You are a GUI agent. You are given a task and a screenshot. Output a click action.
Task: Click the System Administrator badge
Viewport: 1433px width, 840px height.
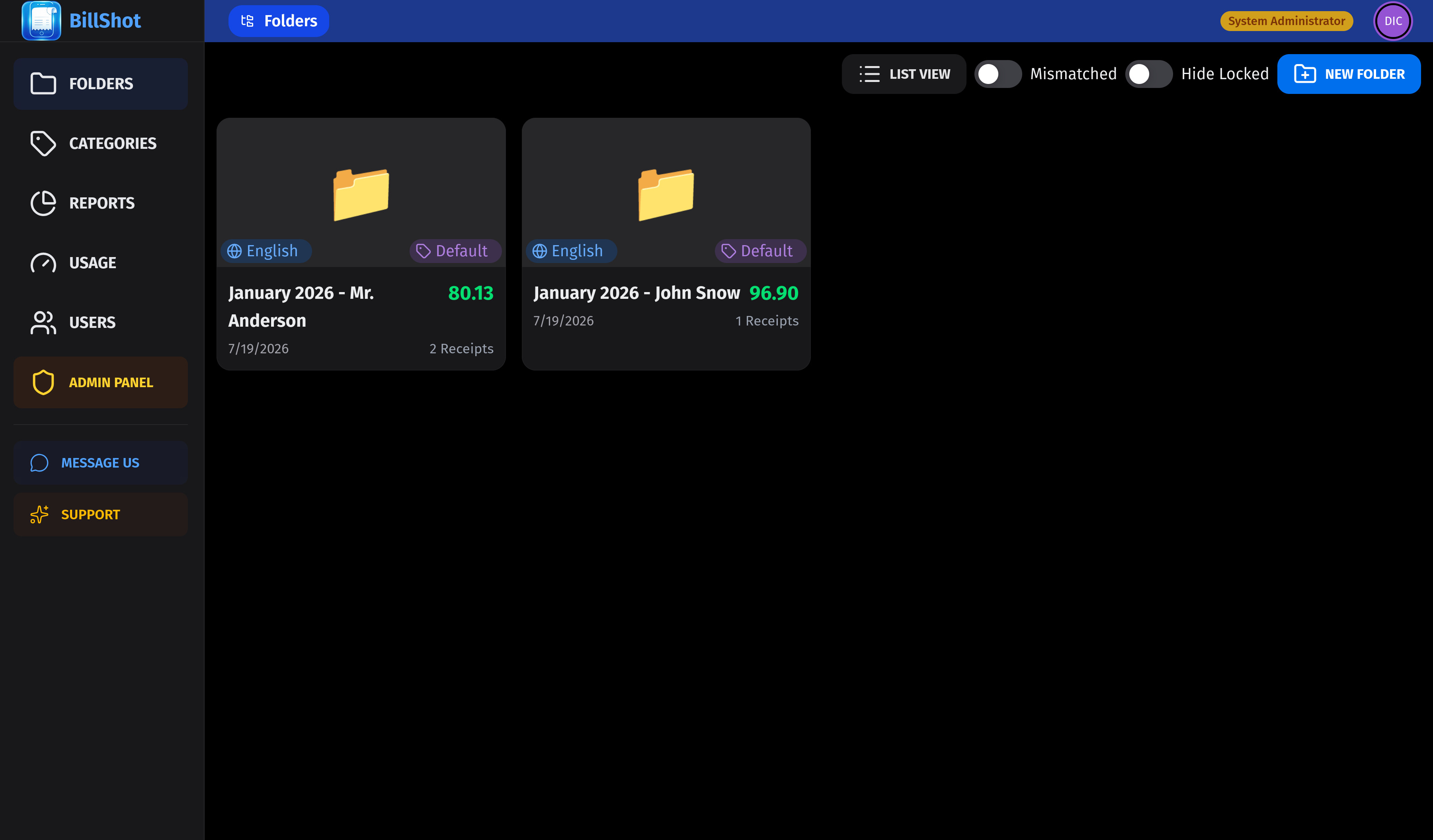coord(1286,21)
